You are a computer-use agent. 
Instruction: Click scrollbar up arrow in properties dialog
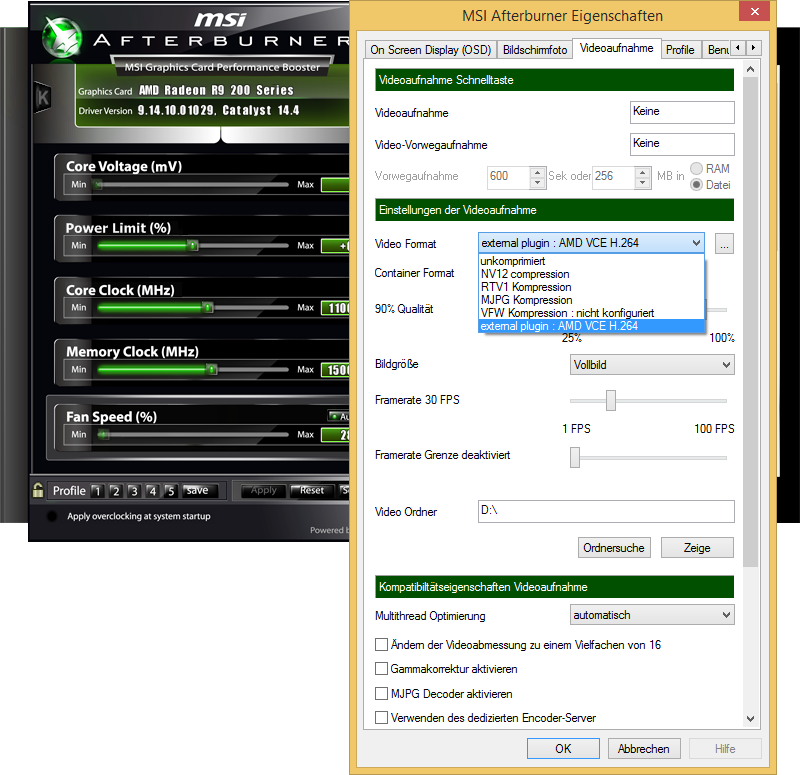(x=750, y=69)
